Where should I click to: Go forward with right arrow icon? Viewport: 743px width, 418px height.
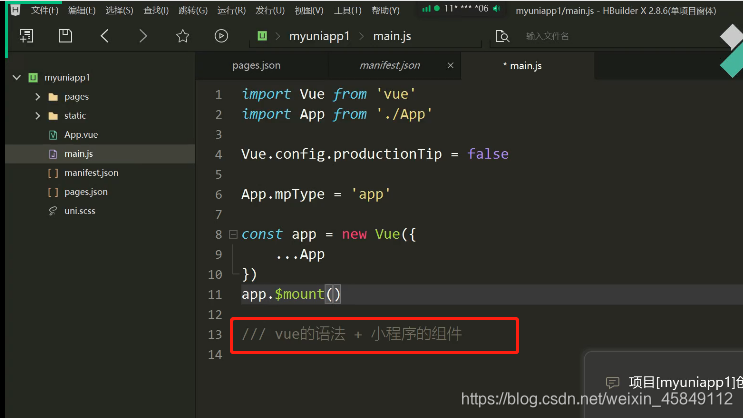point(143,36)
